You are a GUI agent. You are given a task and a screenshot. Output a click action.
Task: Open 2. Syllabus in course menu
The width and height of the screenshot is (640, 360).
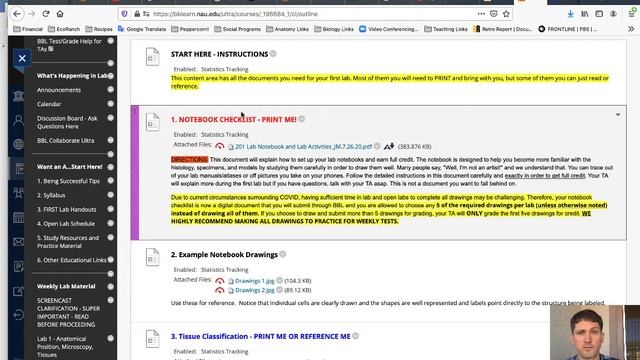coord(51,195)
